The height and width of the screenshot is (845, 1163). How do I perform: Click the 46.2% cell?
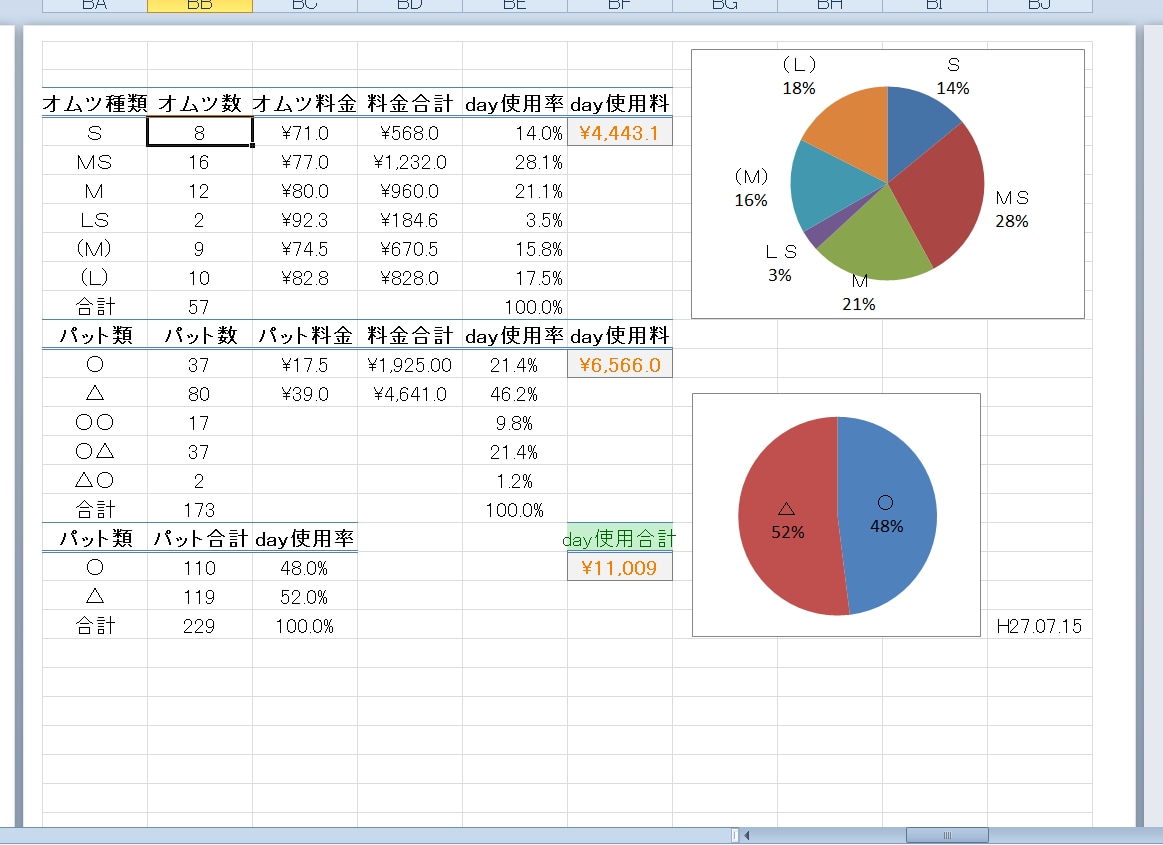pos(515,394)
